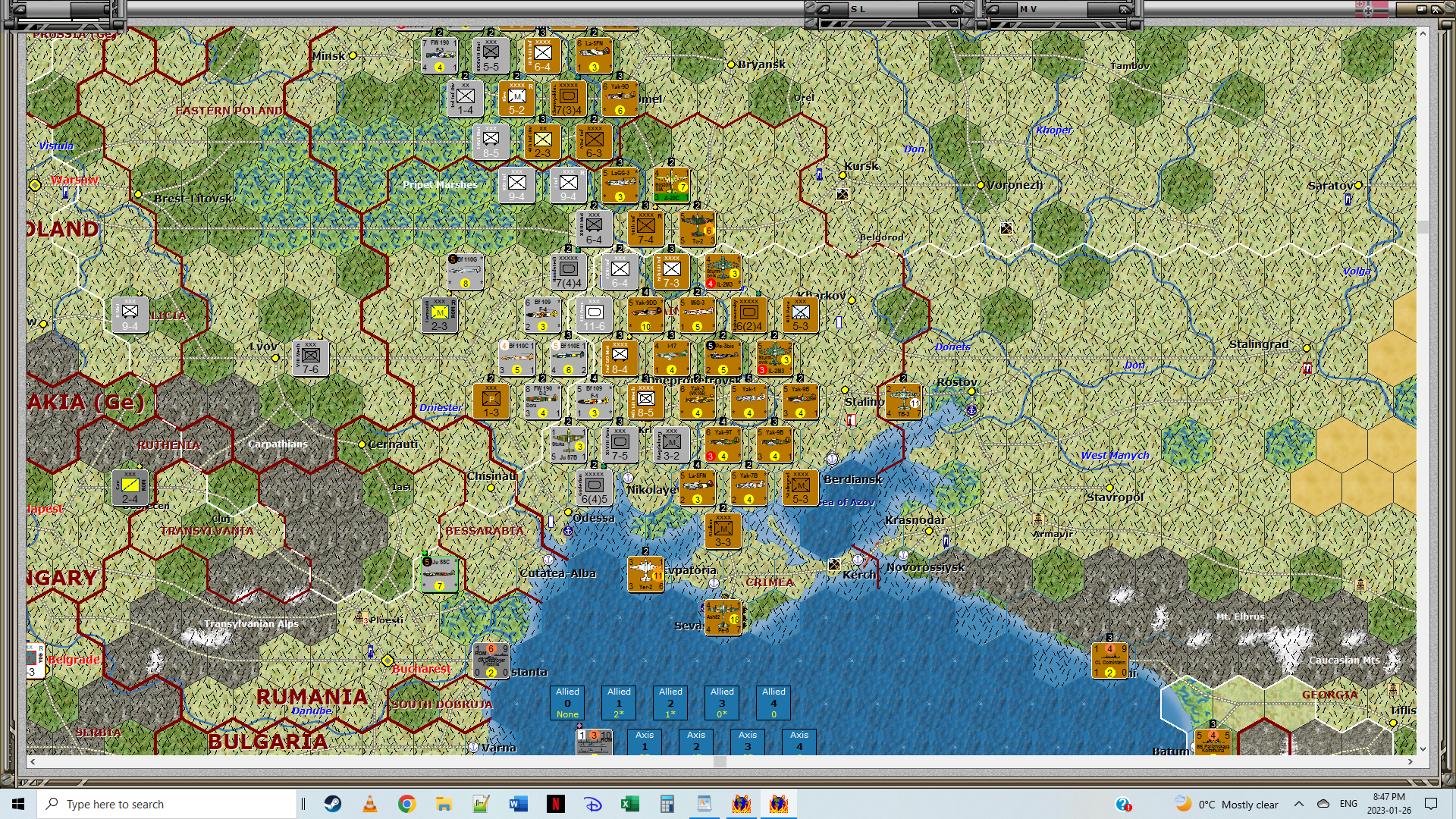Click the Voronezh city label
This screenshot has width=1456, height=819.
click(x=1014, y=185)
